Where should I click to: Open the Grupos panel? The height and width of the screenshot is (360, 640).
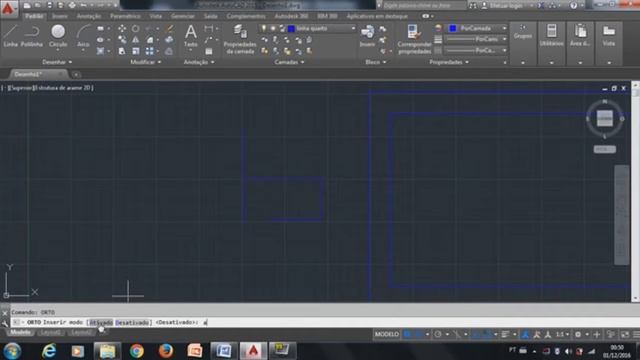523,43
